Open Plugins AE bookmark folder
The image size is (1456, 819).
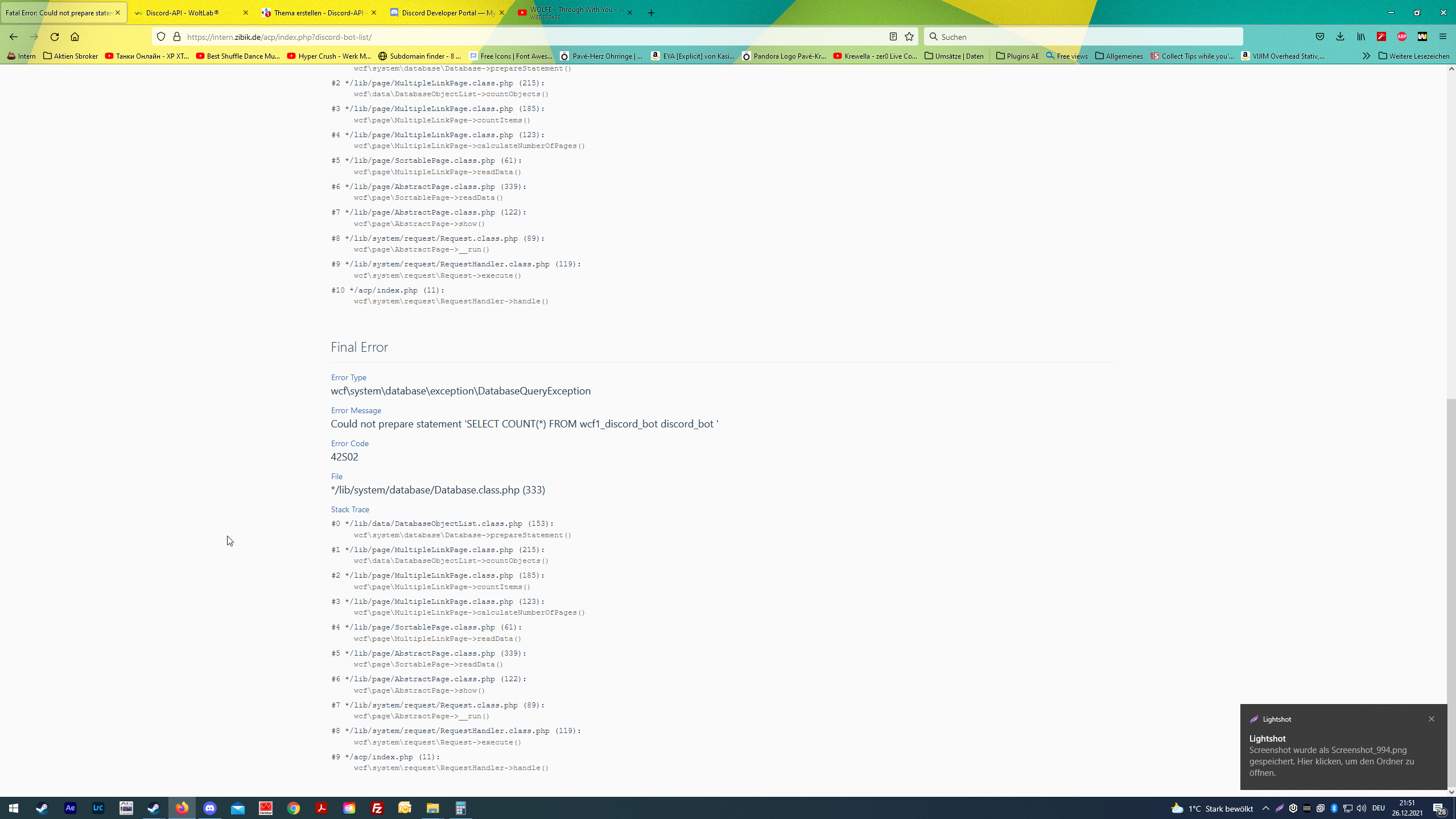point(1017,56)
